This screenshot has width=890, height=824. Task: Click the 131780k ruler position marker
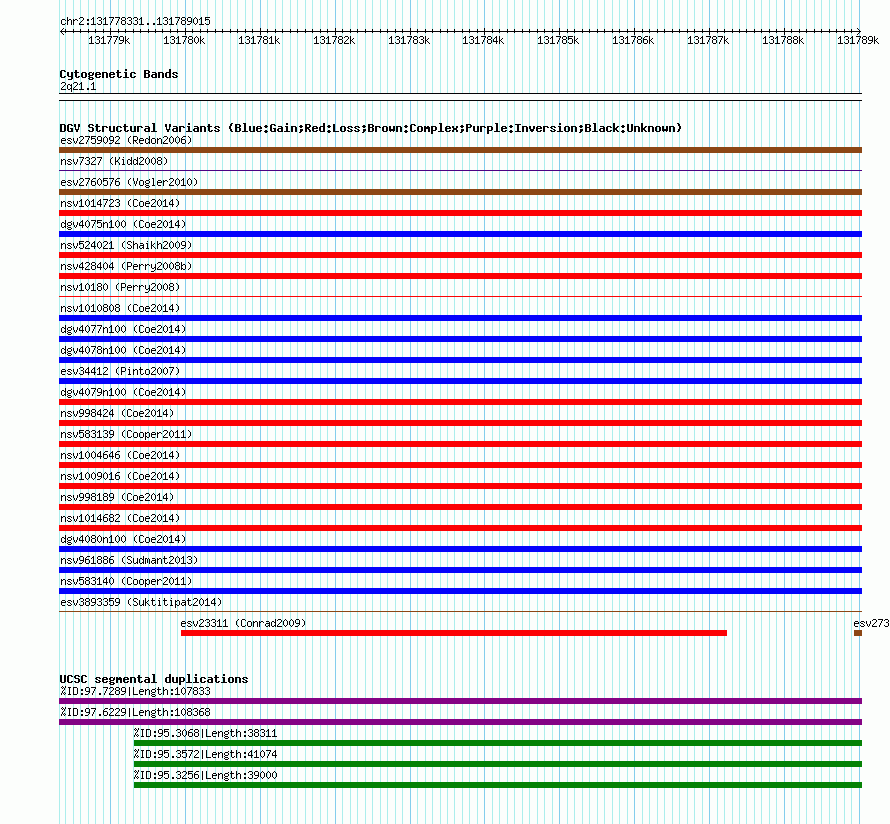point(184,40)
